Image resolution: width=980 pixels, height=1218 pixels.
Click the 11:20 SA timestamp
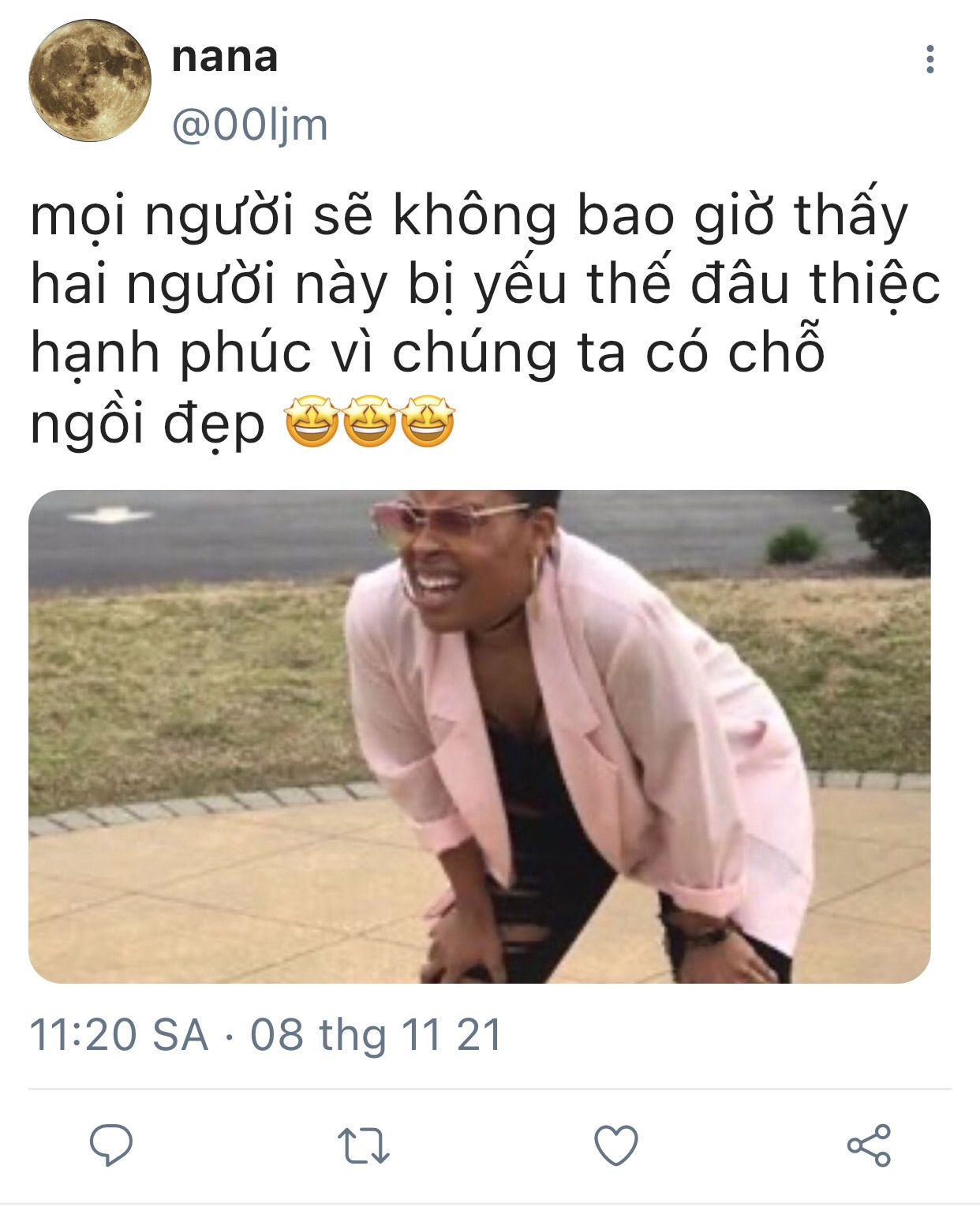click(119, 1035)
